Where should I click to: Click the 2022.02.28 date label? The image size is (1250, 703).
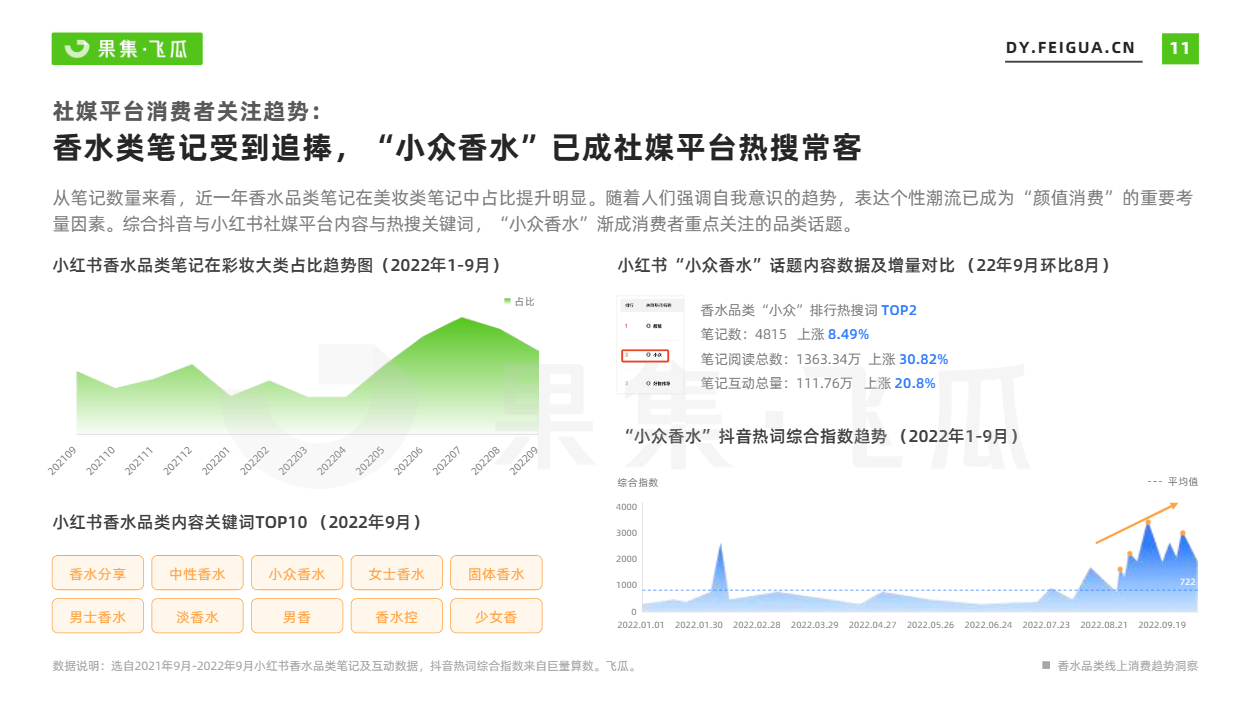pos(757,624)
